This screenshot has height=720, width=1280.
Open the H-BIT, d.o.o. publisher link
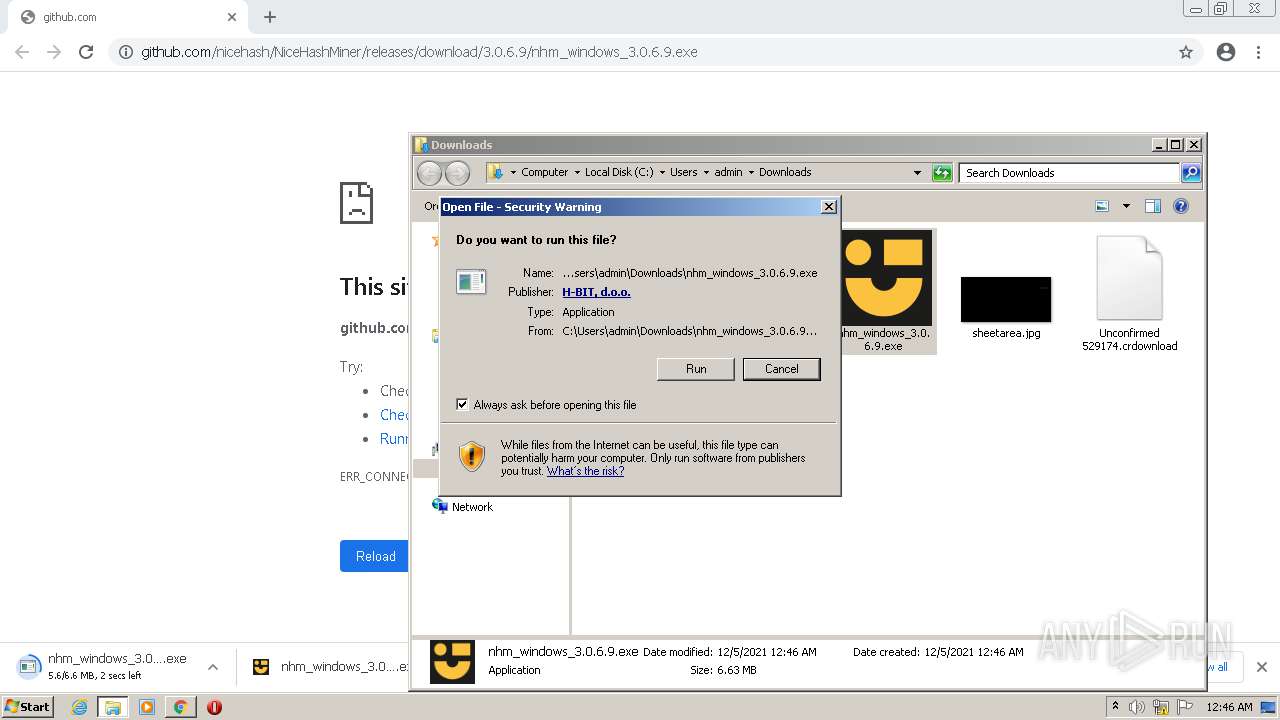click(596, 292)
